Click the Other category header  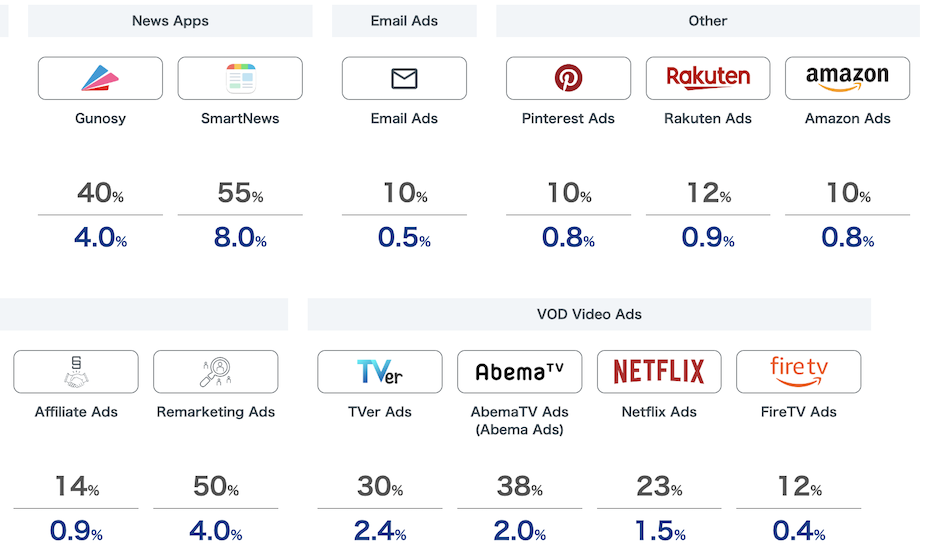[708, 21]
